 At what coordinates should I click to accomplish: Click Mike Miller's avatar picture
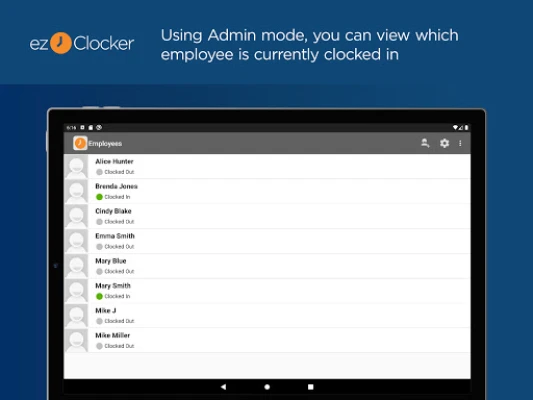coord(76,340)
